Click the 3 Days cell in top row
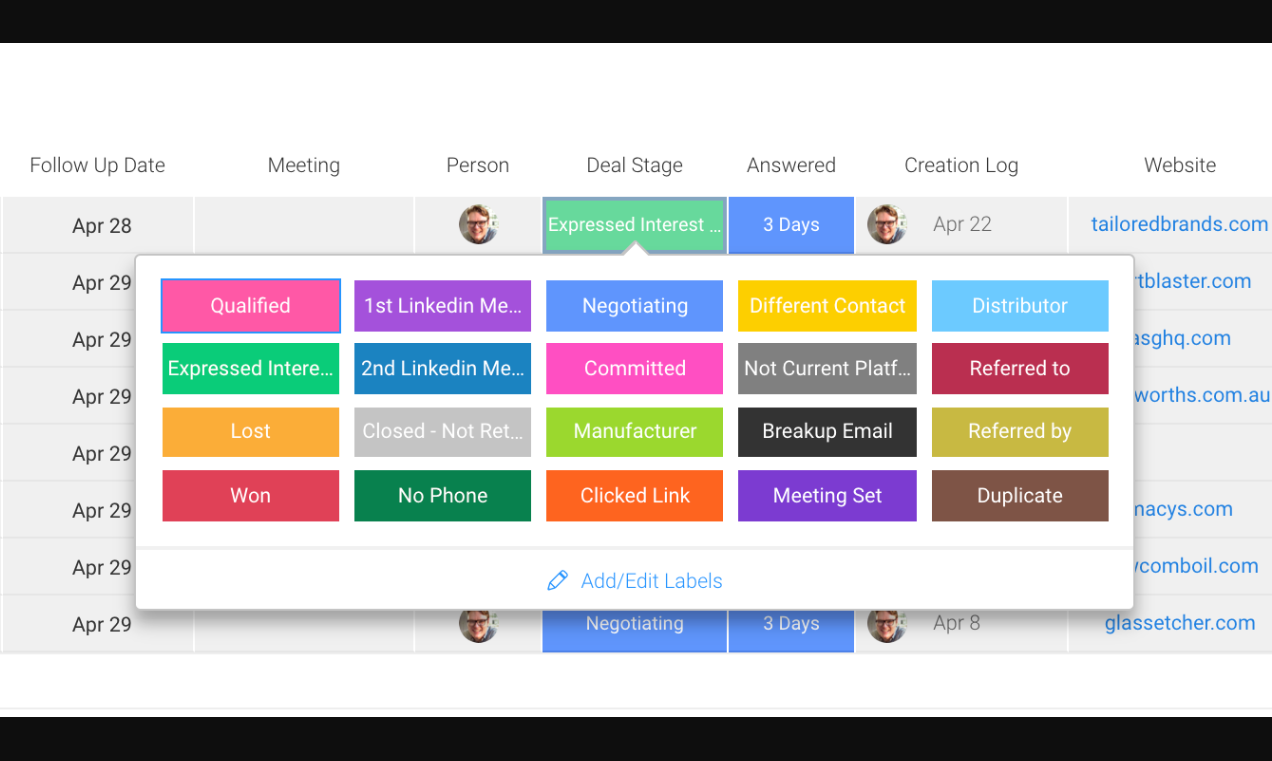Viewport: 1272px width, 761px height. pyautogui.click(x=791, y=225)
